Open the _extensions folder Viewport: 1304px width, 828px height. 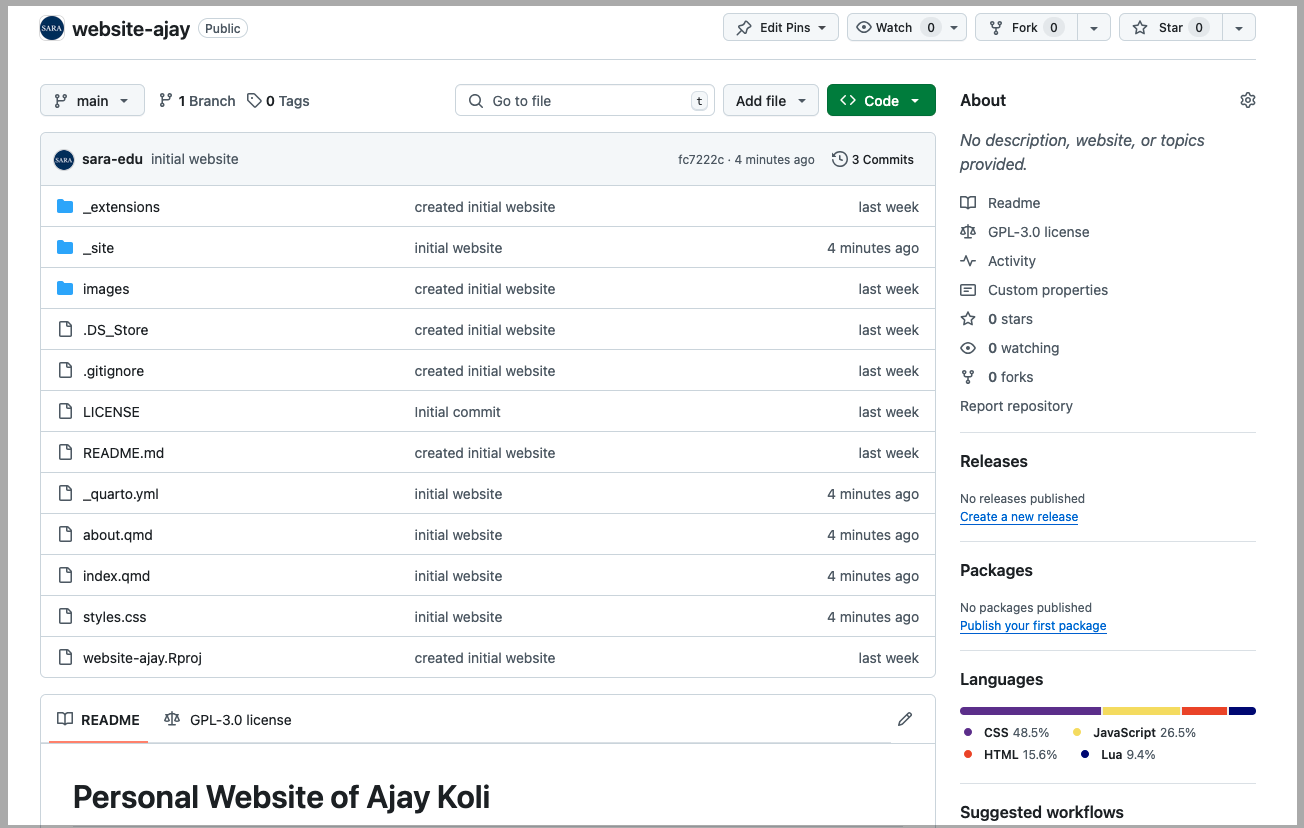coord(121,207)
